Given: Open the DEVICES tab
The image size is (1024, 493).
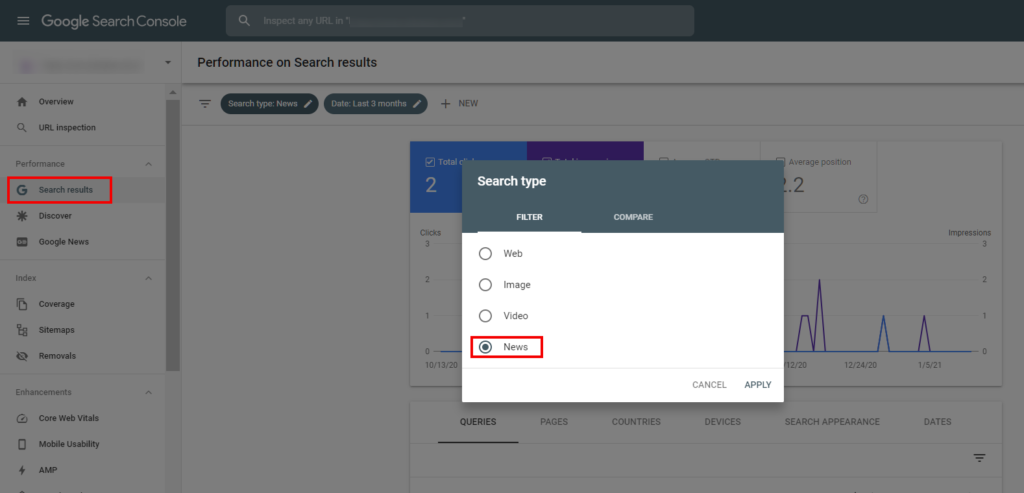Looking at the screenshot, I should (x=723, y=422).
